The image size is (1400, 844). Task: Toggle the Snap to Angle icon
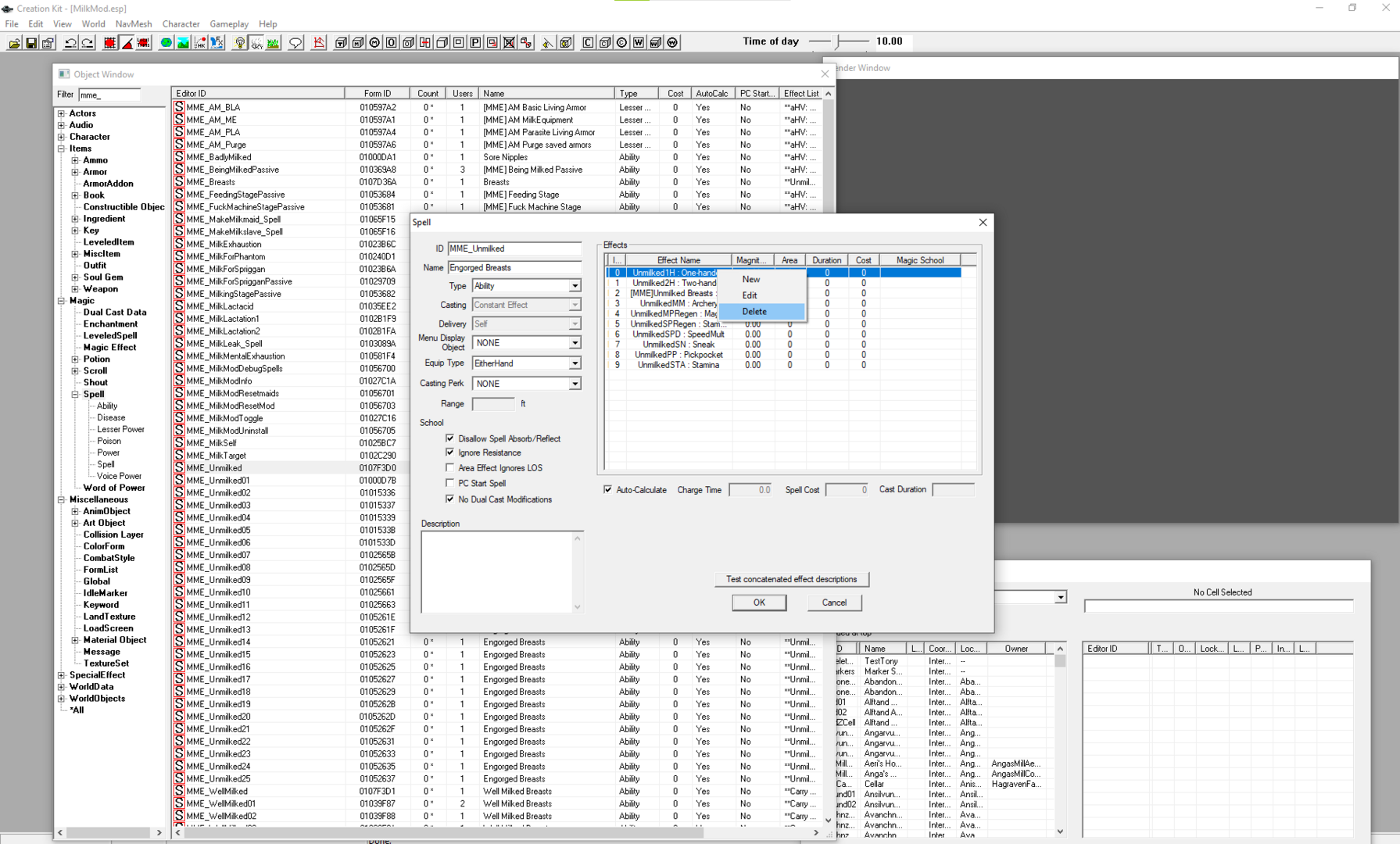tap(127, 43)
